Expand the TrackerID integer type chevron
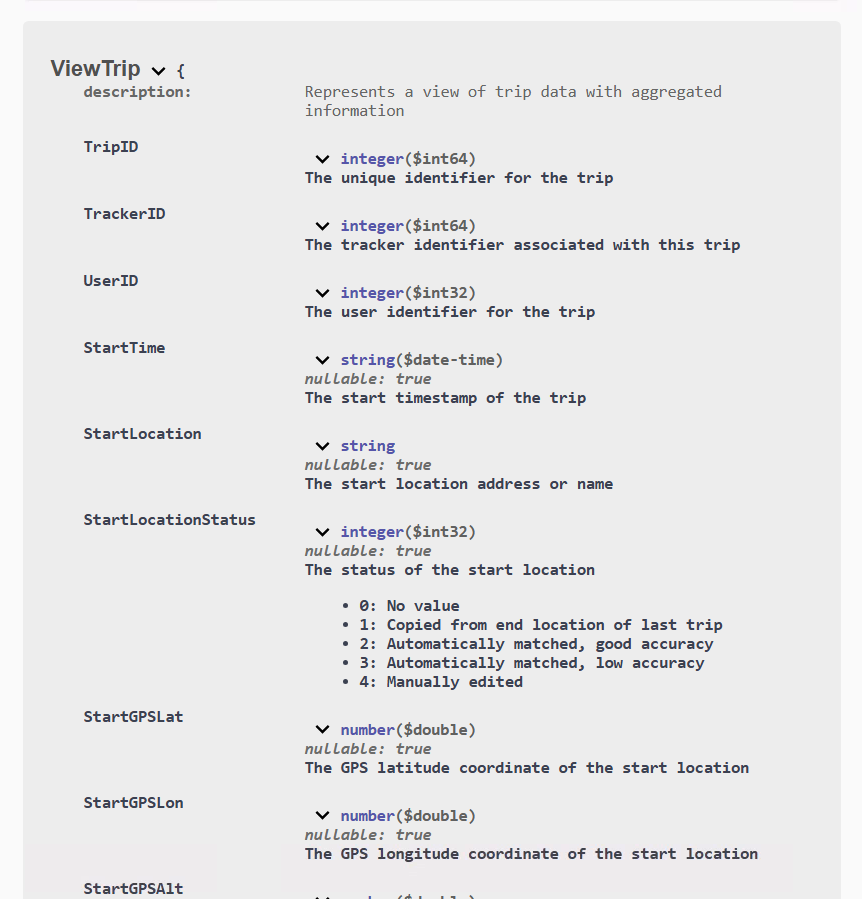 point(322,226)
